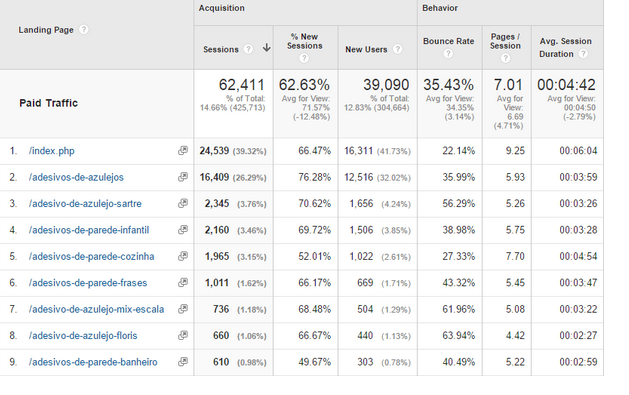
Task: Open external icon for /adesivos-de-parede-infantil row
Action: [x=183, y=230]
